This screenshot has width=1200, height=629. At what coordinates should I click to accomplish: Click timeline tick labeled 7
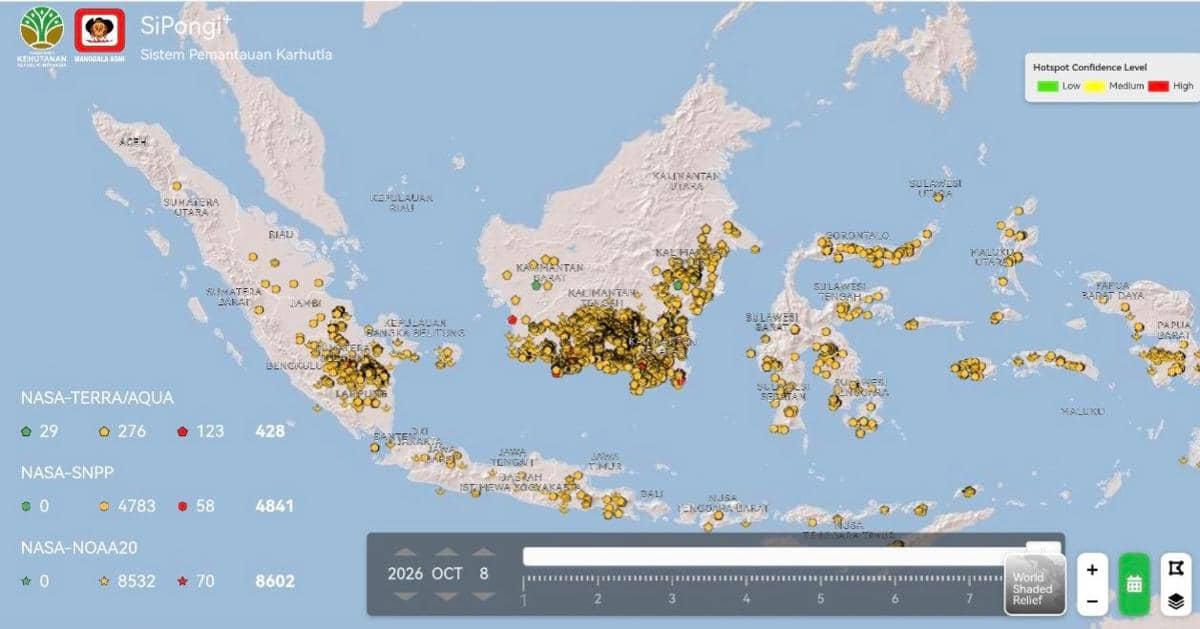click(x=969, y=600)
